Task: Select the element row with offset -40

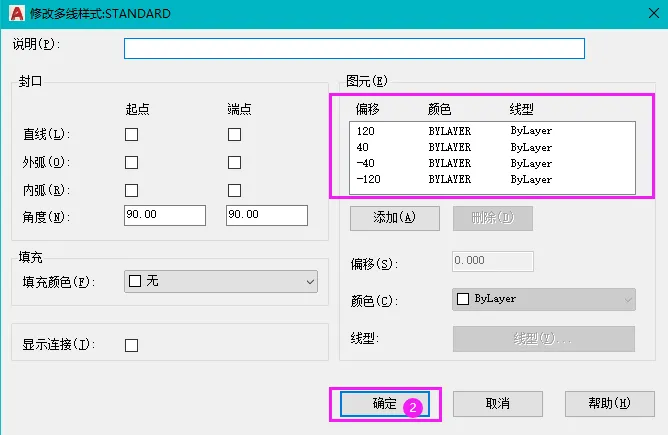Action: (x=492, y=163)
